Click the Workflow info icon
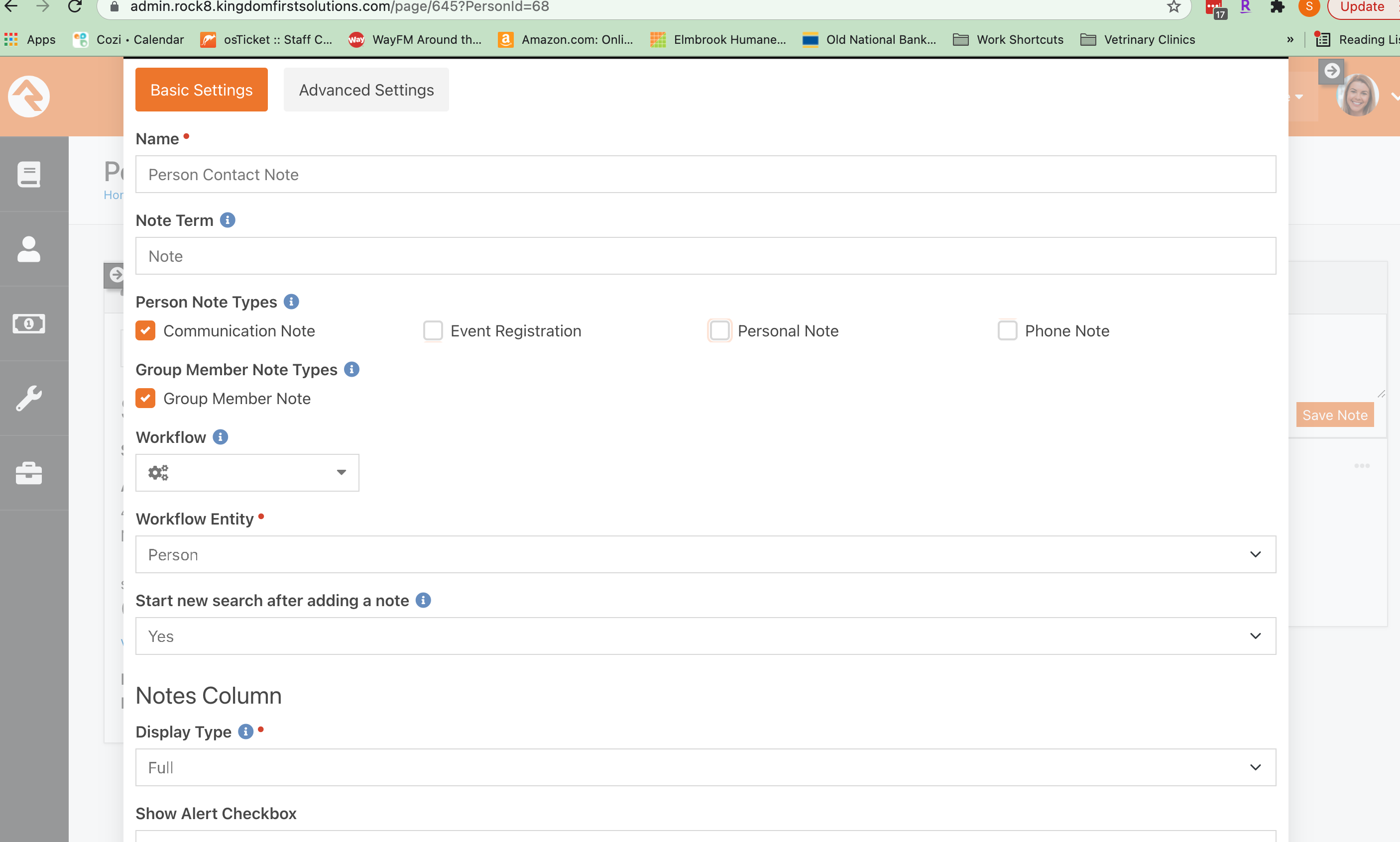This screenshot has width=1400, height=842. (x=220, y=437)
